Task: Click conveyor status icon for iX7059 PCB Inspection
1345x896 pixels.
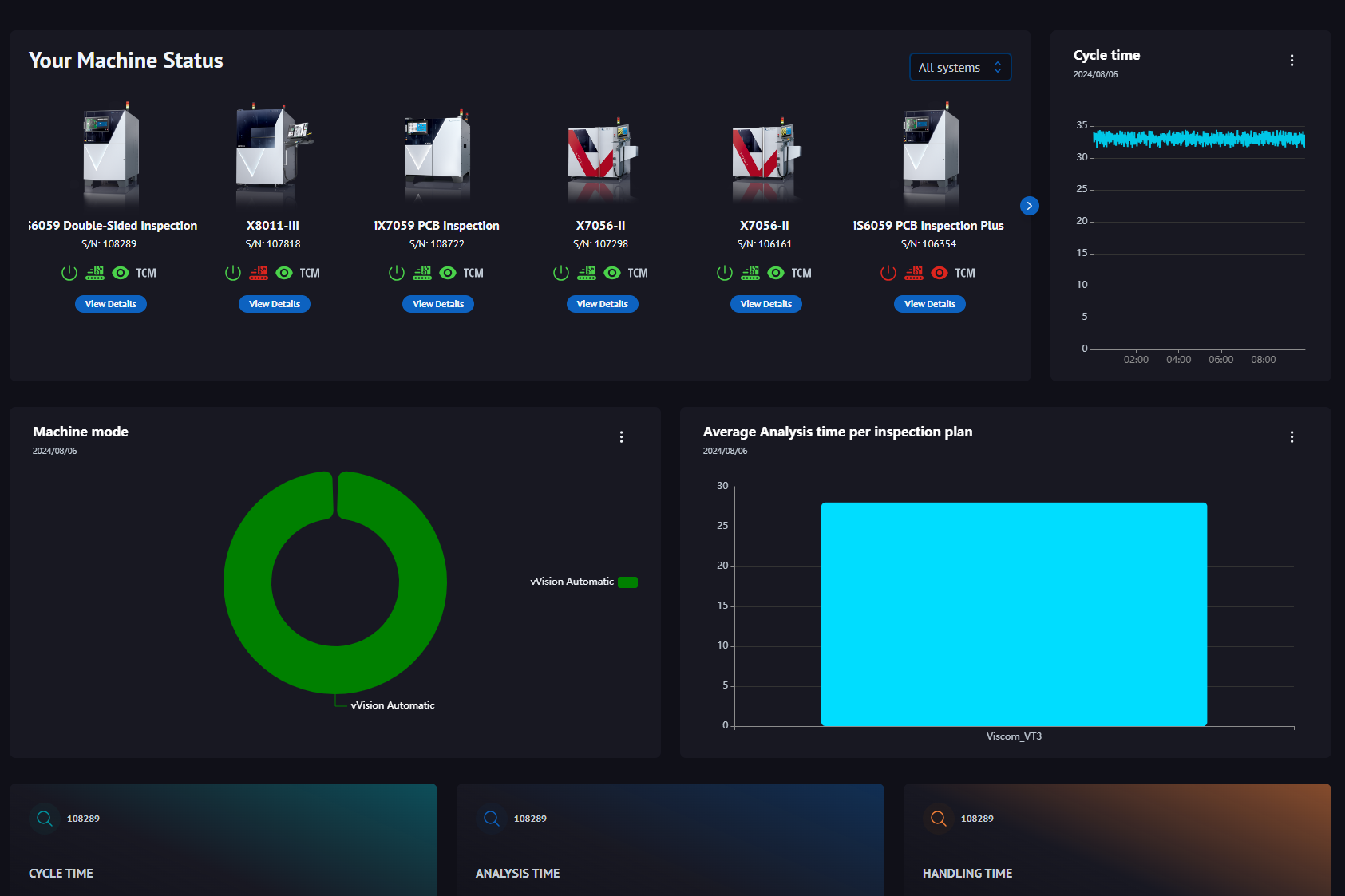Action: click(422, 273)
